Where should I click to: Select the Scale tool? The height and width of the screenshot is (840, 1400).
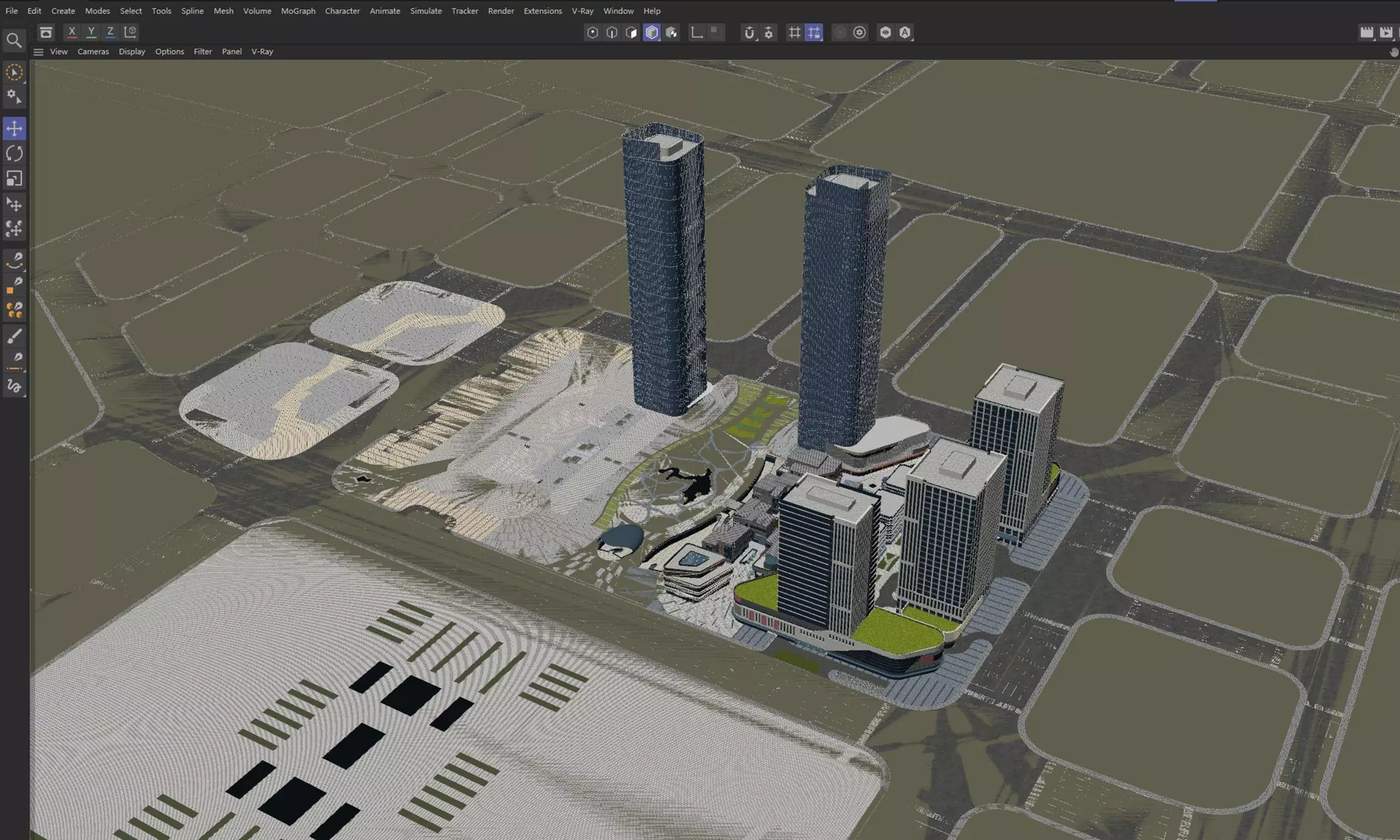14,179
